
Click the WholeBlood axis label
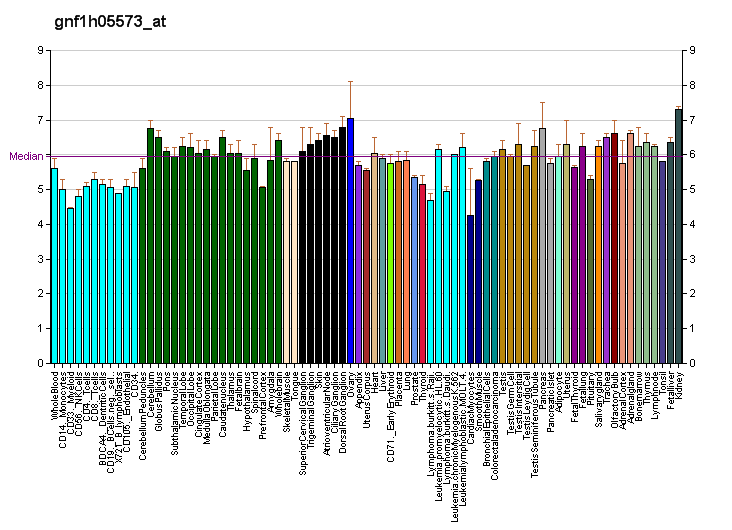tap(55, 394)
